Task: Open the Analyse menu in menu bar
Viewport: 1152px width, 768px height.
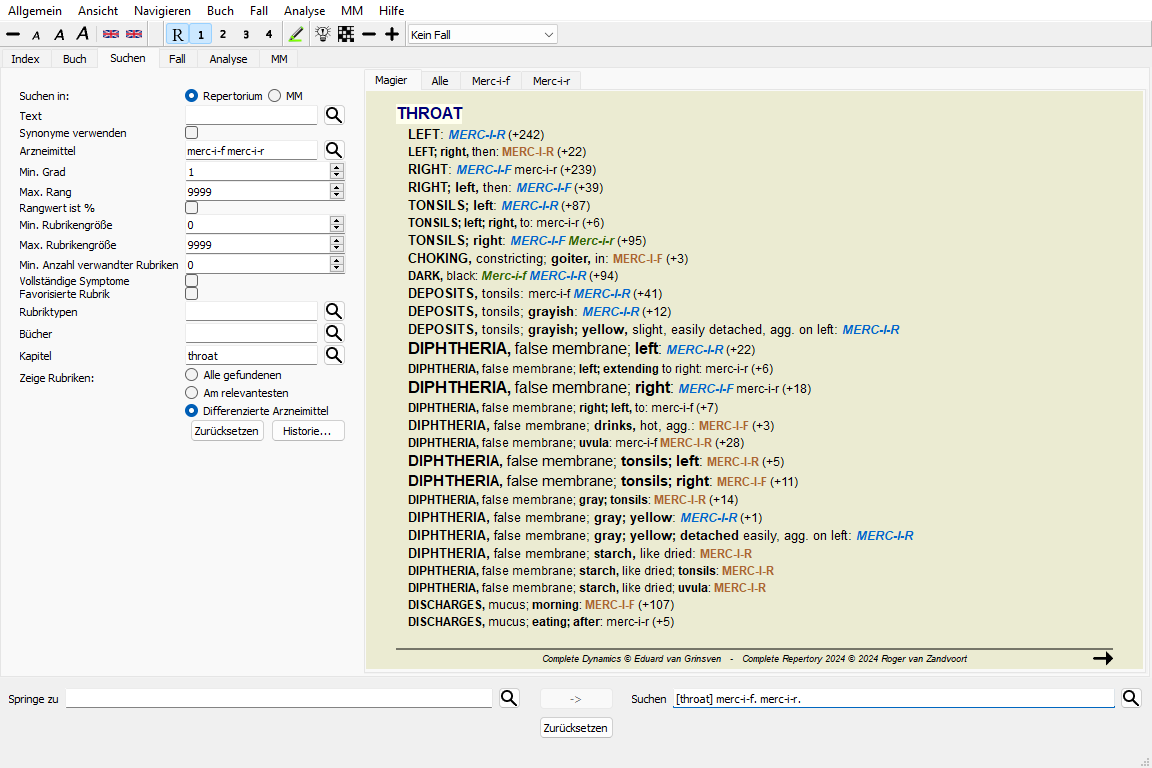Action: tap(304, 10)
